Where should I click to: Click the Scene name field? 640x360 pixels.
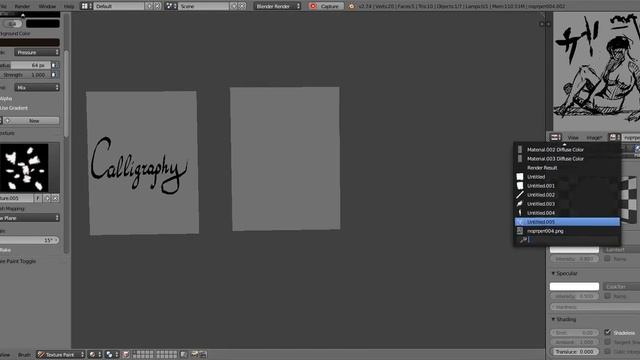click(x=203, y=6)
